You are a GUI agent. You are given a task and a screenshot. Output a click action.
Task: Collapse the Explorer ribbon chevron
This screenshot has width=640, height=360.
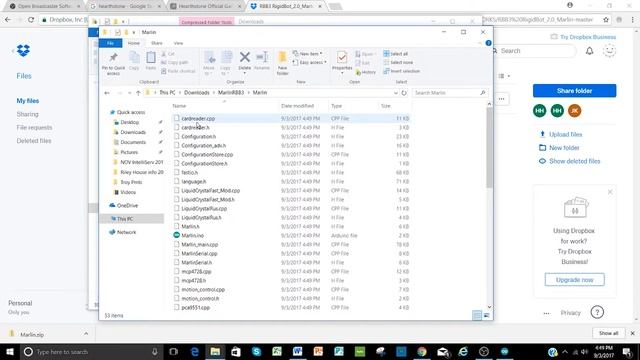(x=480, y=43)
